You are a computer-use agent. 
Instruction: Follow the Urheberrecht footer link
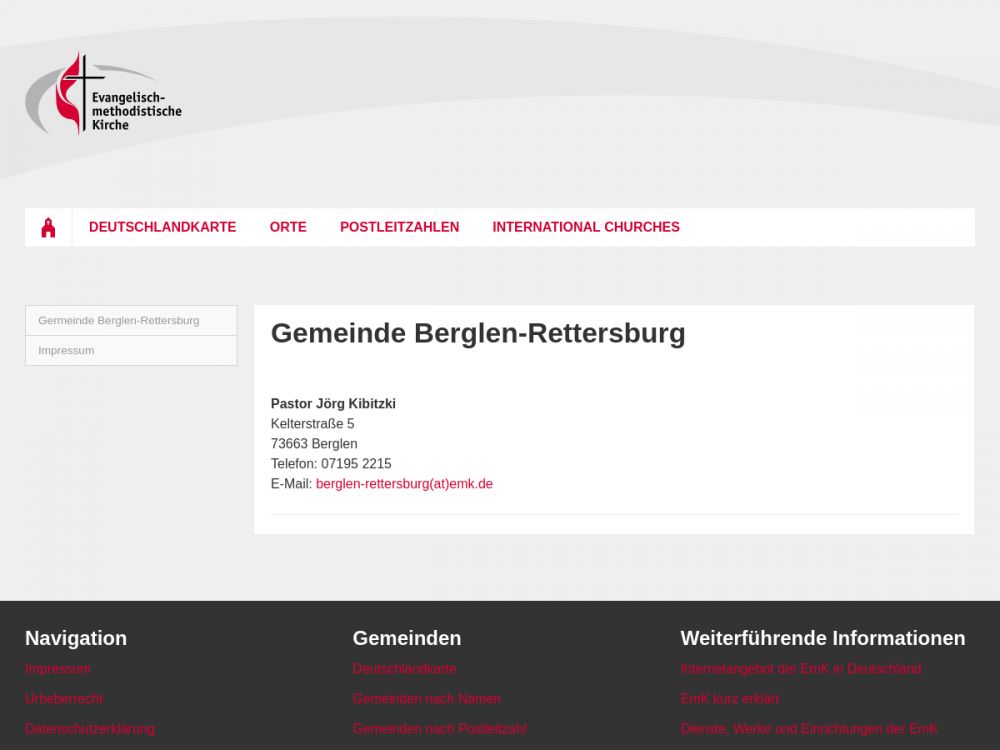64,699
